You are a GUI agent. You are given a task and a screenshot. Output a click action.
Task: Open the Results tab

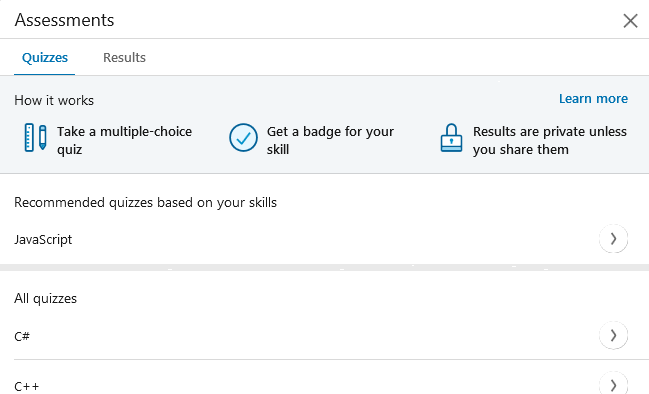coord(124,58)
